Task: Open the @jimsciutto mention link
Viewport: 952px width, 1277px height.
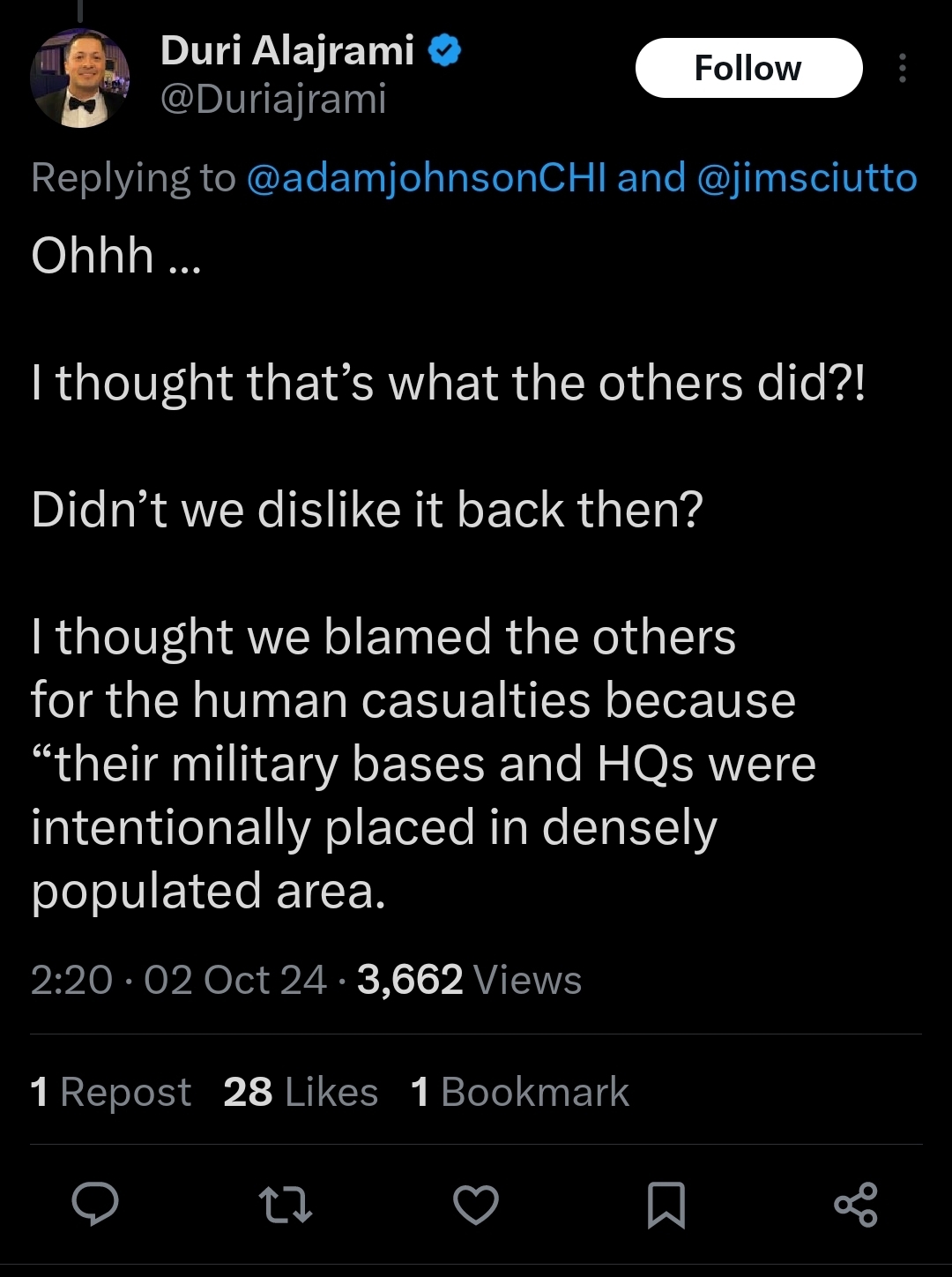Action: point(807,177)
